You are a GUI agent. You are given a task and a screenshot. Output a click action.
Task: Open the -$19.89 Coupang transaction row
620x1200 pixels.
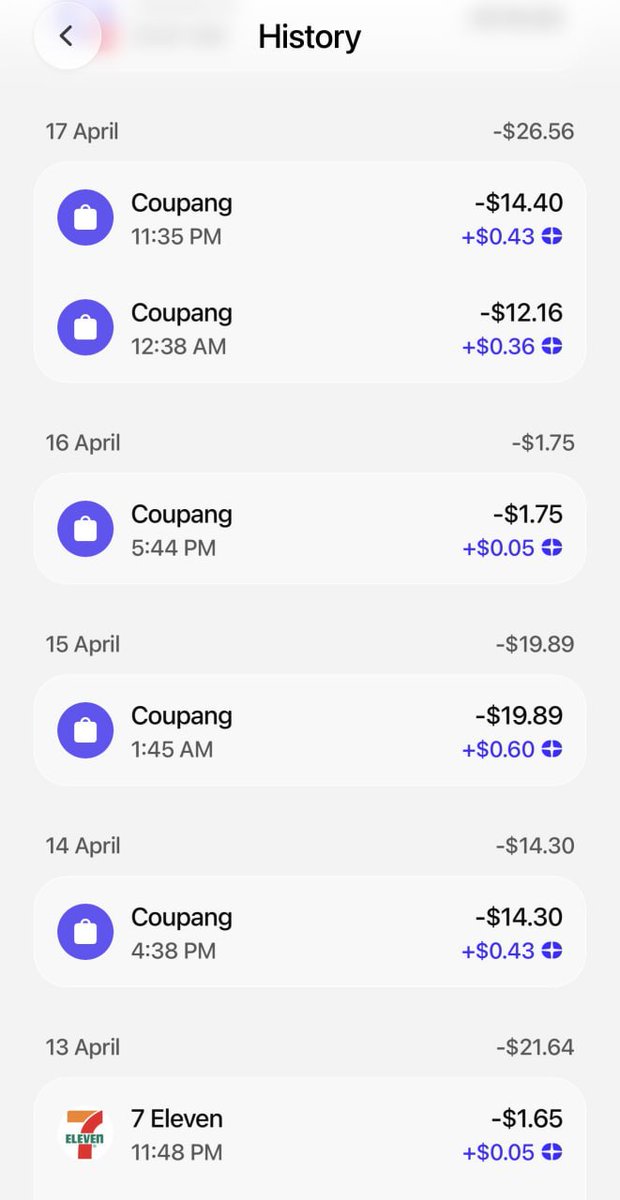(x=310, y=730)
